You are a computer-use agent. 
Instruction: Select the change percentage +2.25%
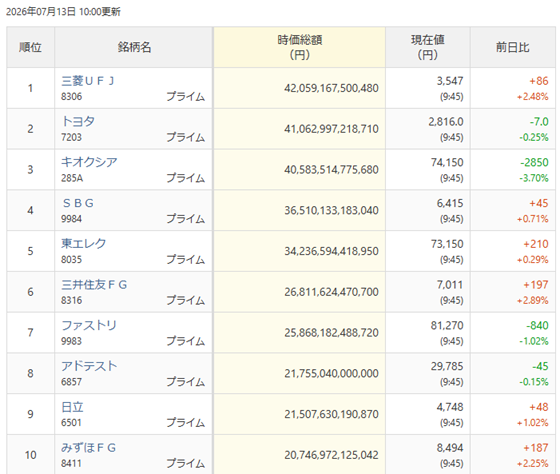[533, 463]
